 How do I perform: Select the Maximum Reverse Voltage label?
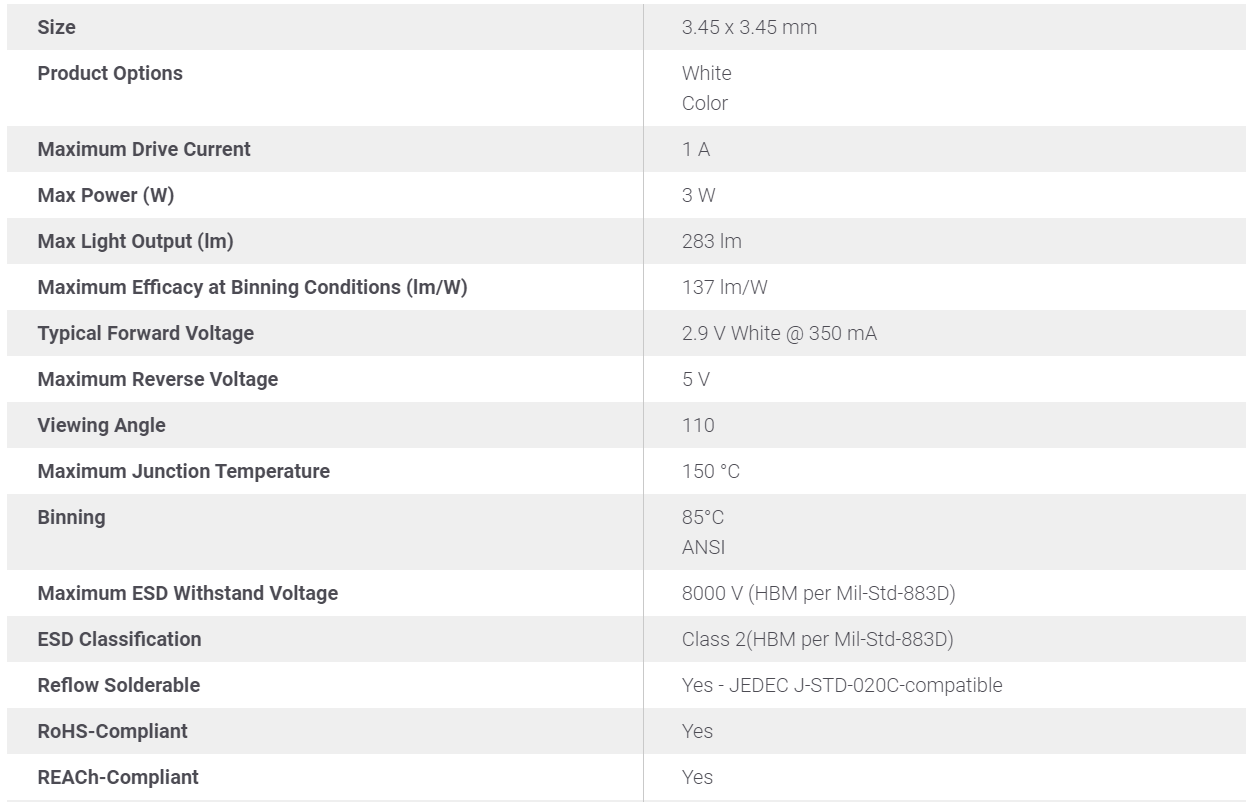point(157,379)
